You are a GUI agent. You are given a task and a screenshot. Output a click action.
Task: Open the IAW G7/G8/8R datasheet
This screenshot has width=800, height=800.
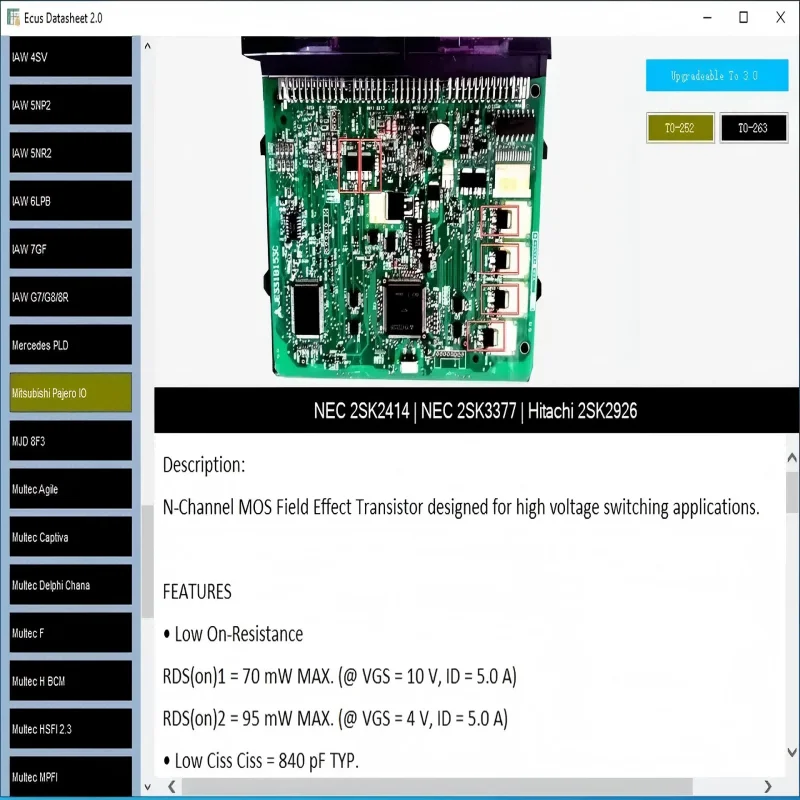pyautogui.click(x=68, y=297)
